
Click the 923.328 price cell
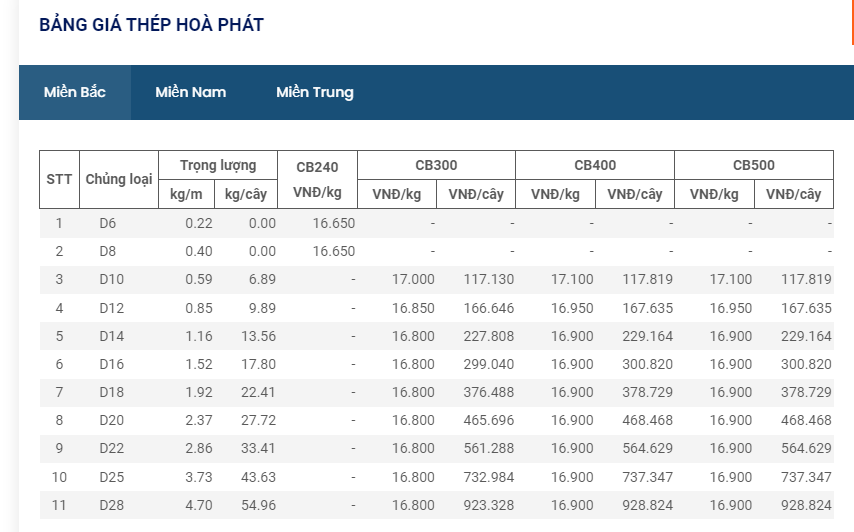[x=489, y=505]
